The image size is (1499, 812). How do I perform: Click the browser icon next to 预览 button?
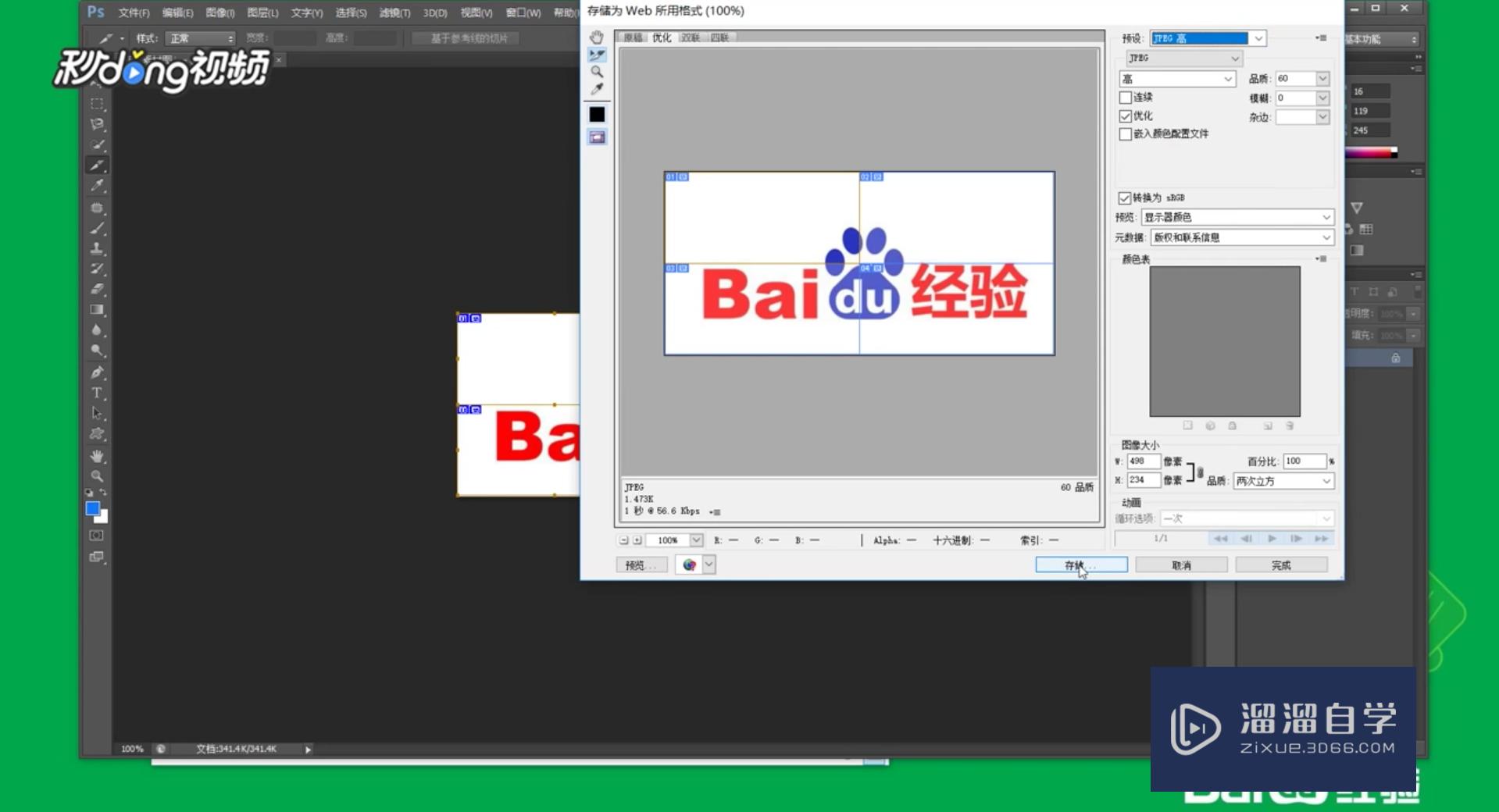tap(689, 565)
